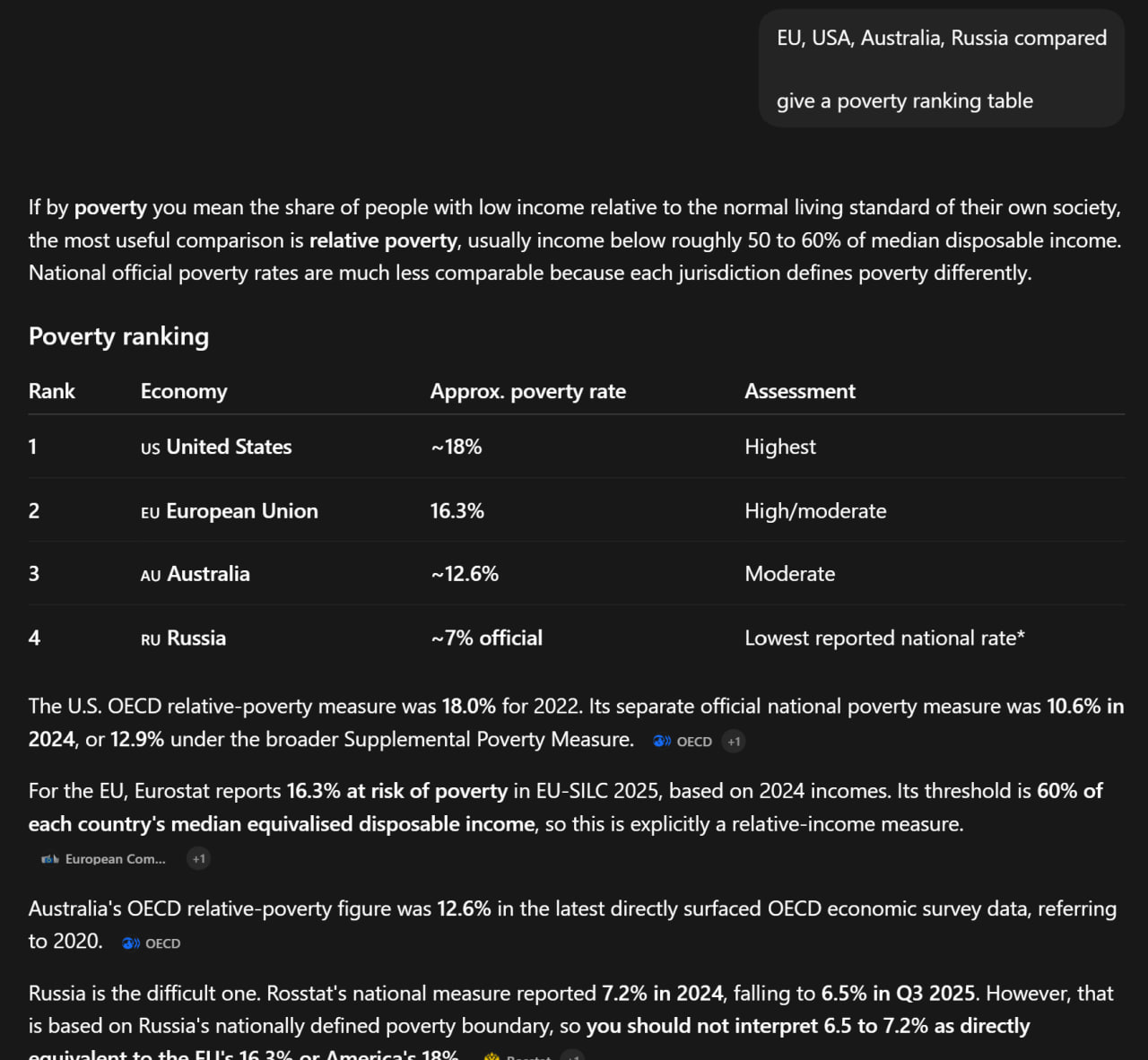Click the '~7% official' cell for Russia
Image resolution: width=1148 pixels, height=1060 pixels.
click(486, 638)
